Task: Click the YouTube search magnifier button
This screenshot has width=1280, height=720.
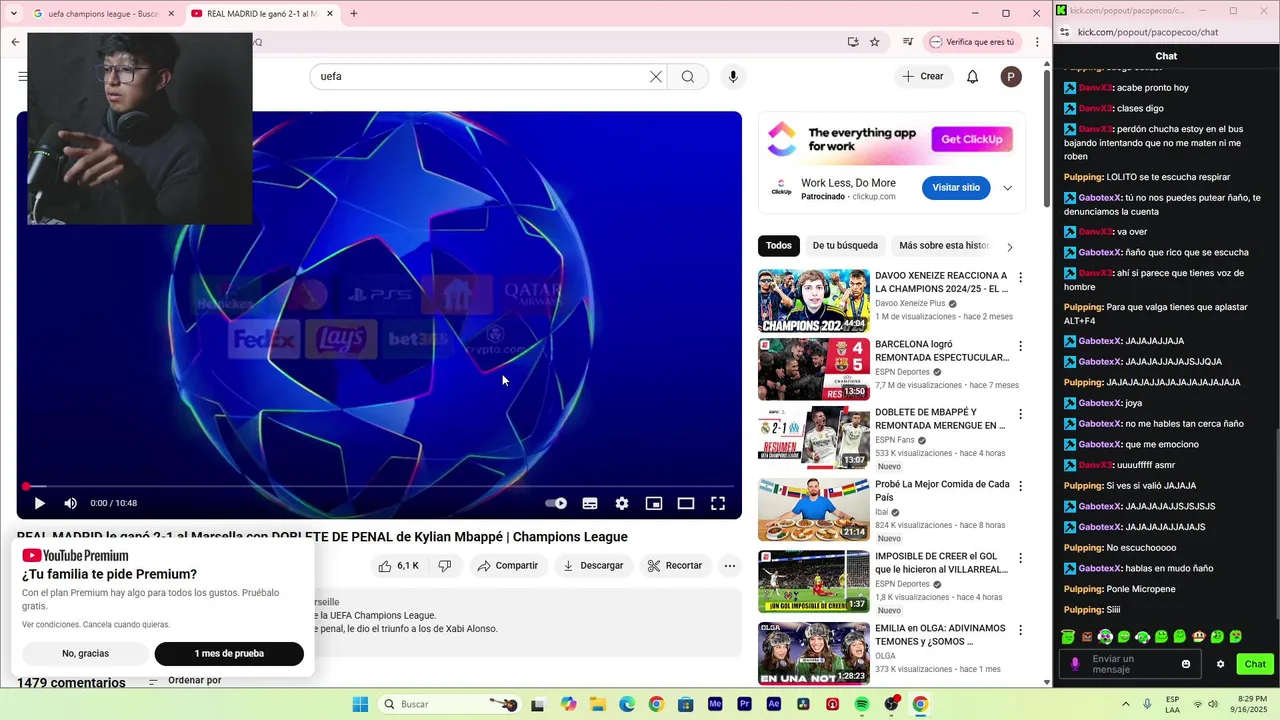Action: 688,76
